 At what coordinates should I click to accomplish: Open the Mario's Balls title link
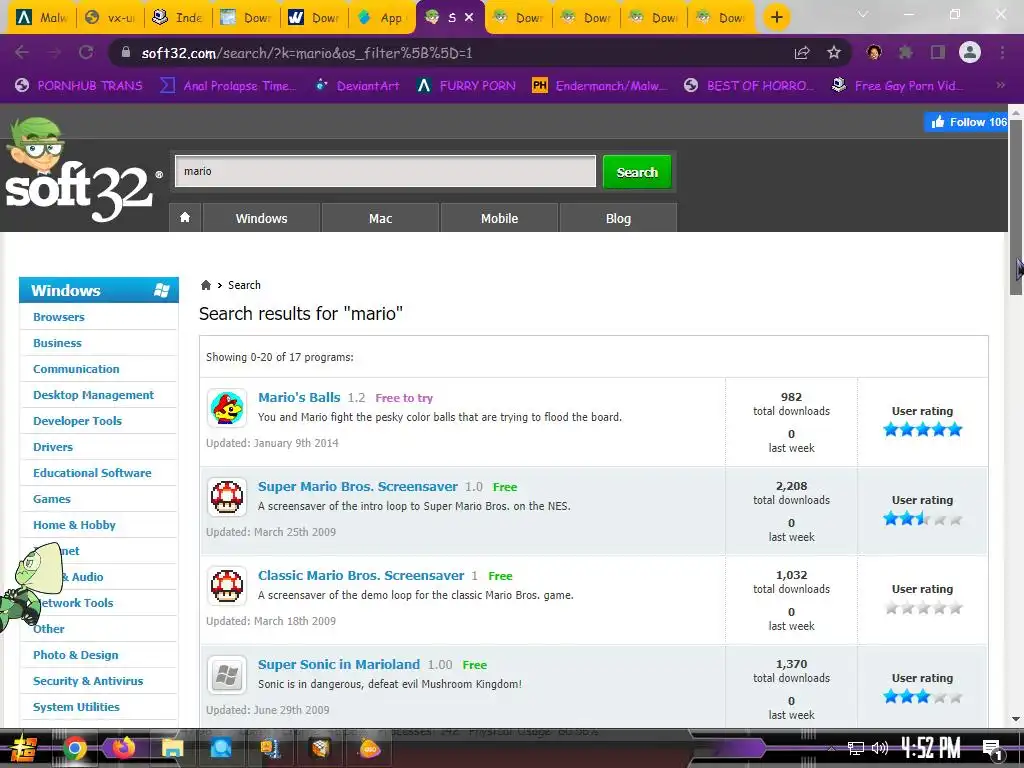click(299, 397)
